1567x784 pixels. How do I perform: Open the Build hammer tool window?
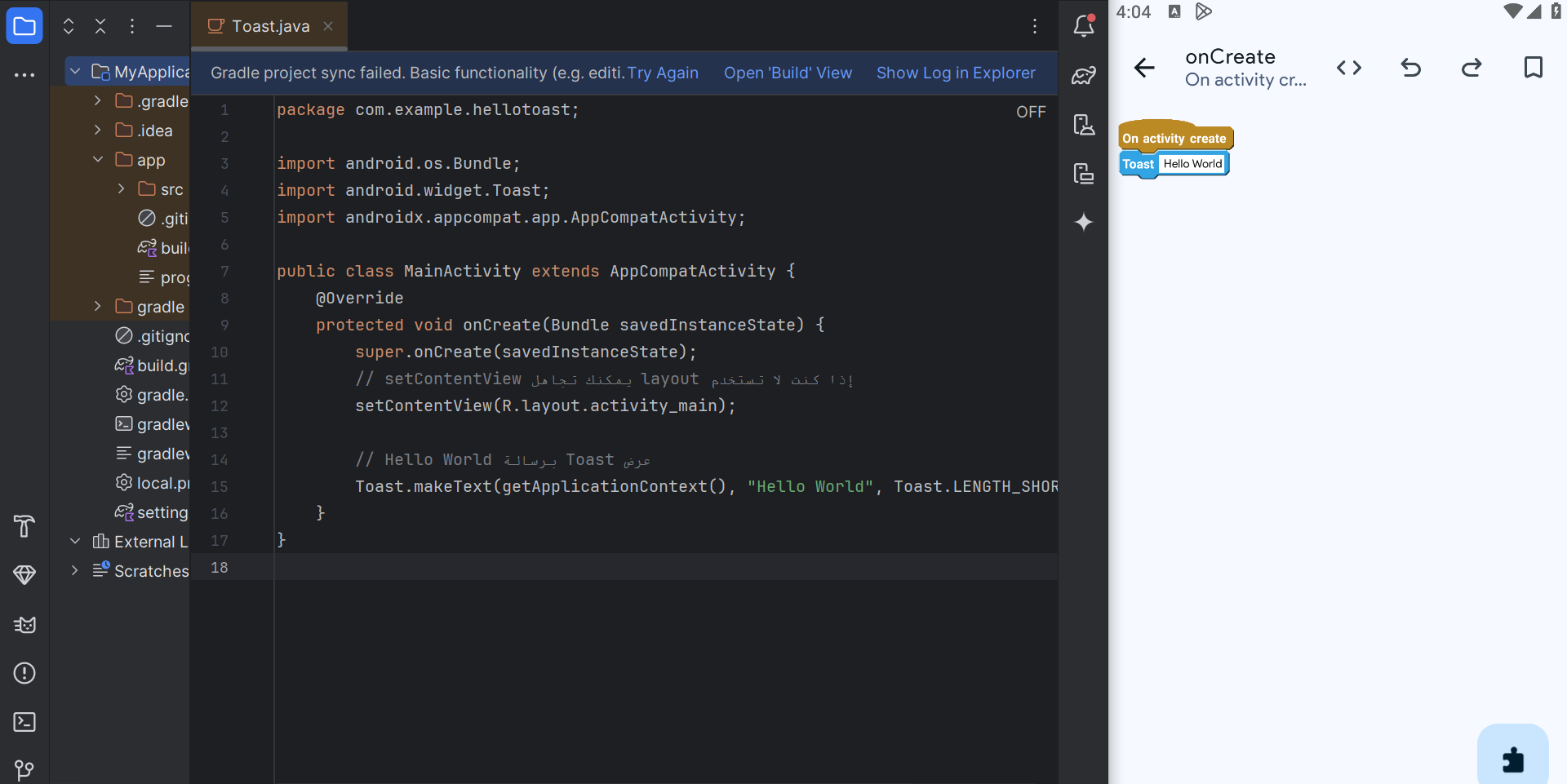tap(24, 526)
